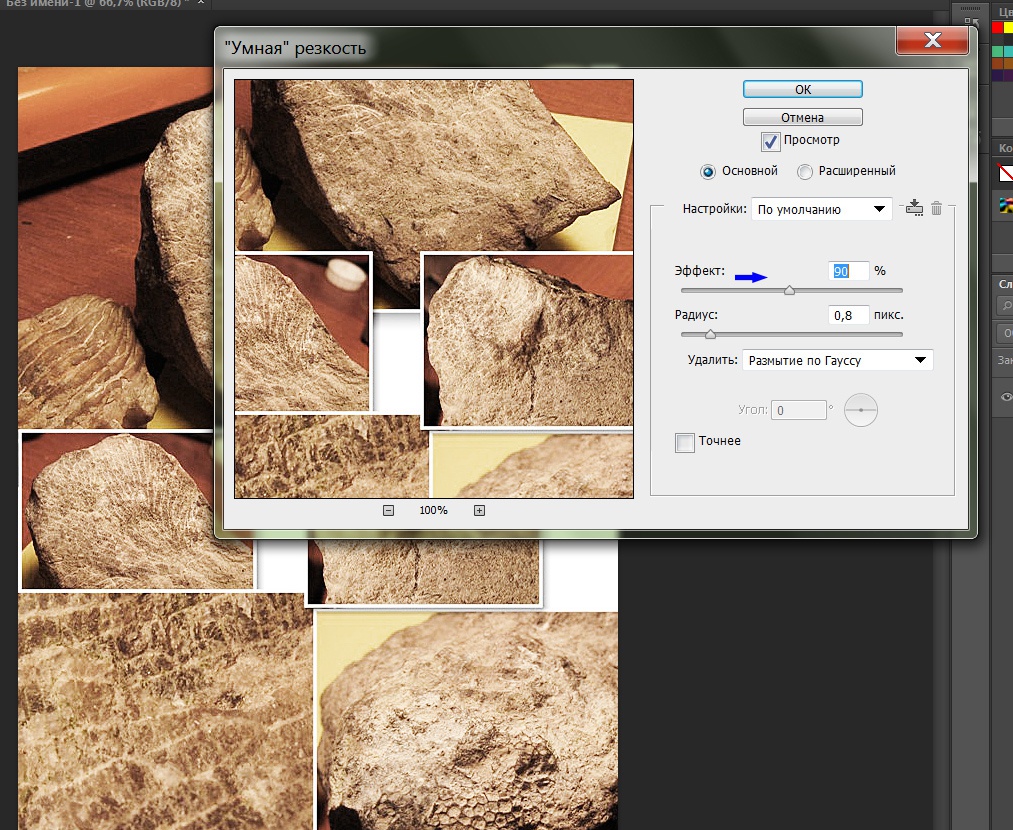Click the Эффект slider handle
The height and width of the screenshot is (830, 1013).
[x=789, y=290]
